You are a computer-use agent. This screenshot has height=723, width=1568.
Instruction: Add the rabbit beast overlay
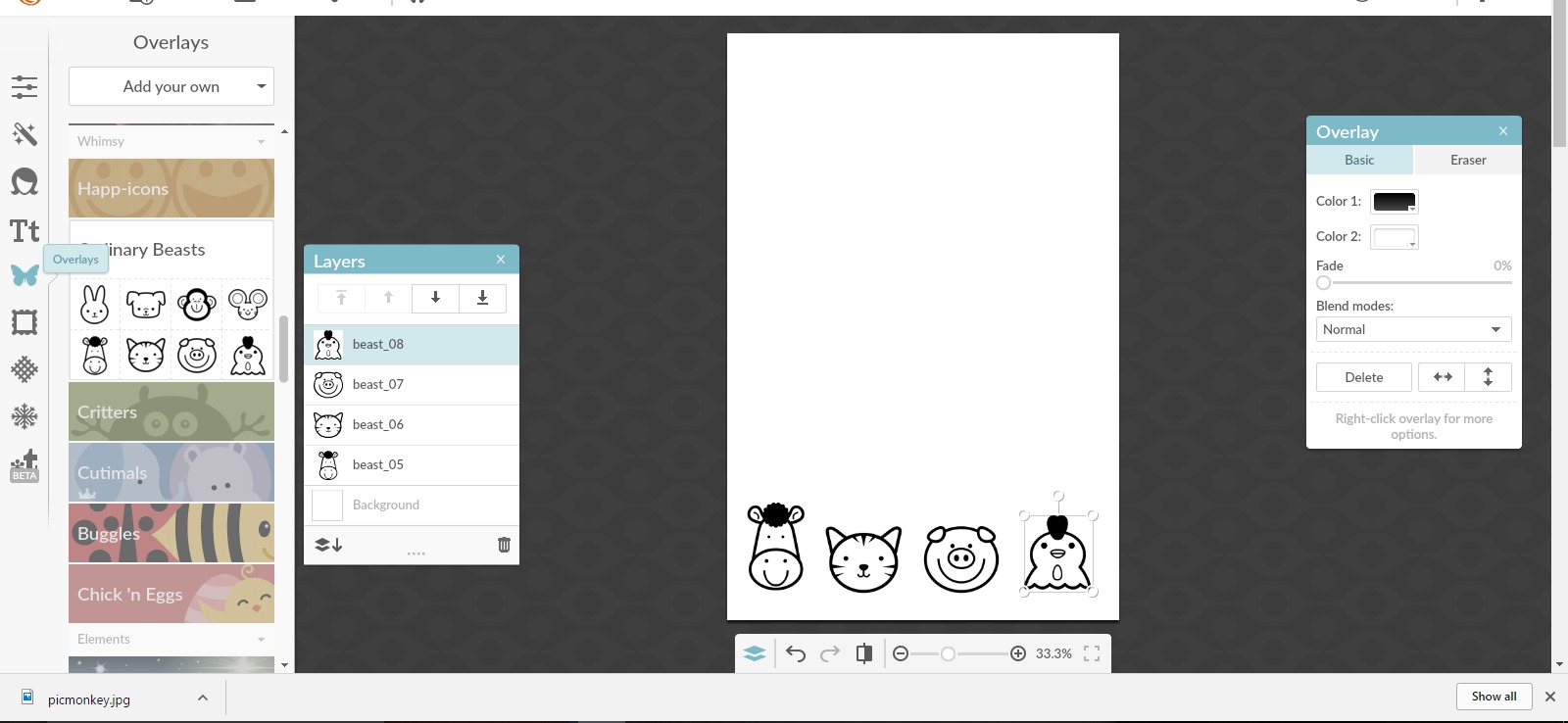[x=95, y=304]
